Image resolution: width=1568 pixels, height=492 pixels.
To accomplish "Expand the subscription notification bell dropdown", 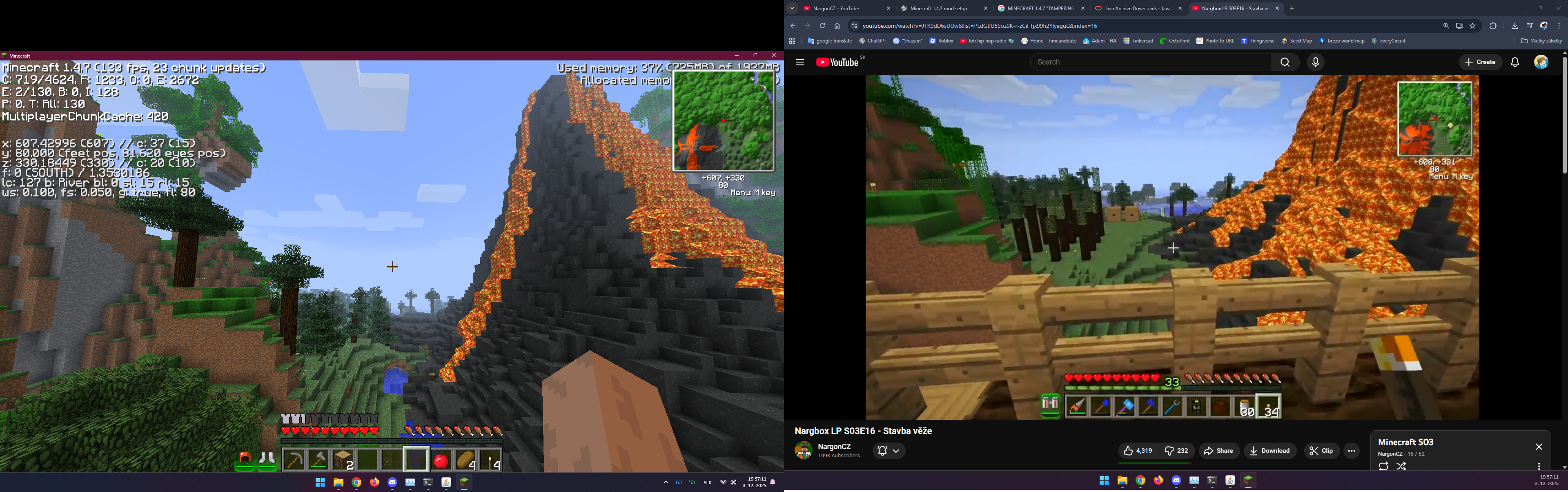I will point(889,451).
